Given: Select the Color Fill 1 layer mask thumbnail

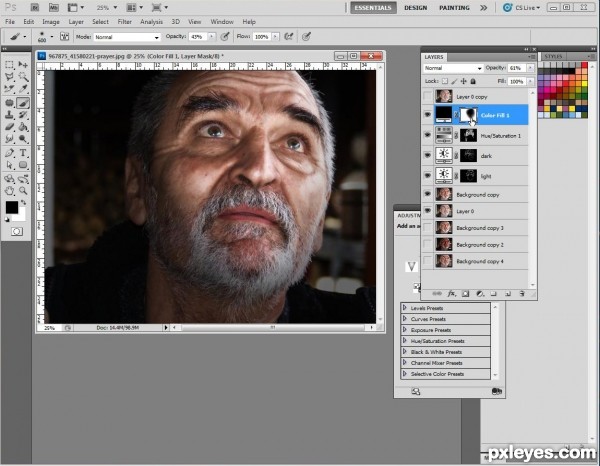Looking at the screenshot, I should click(x=468, y=115).
